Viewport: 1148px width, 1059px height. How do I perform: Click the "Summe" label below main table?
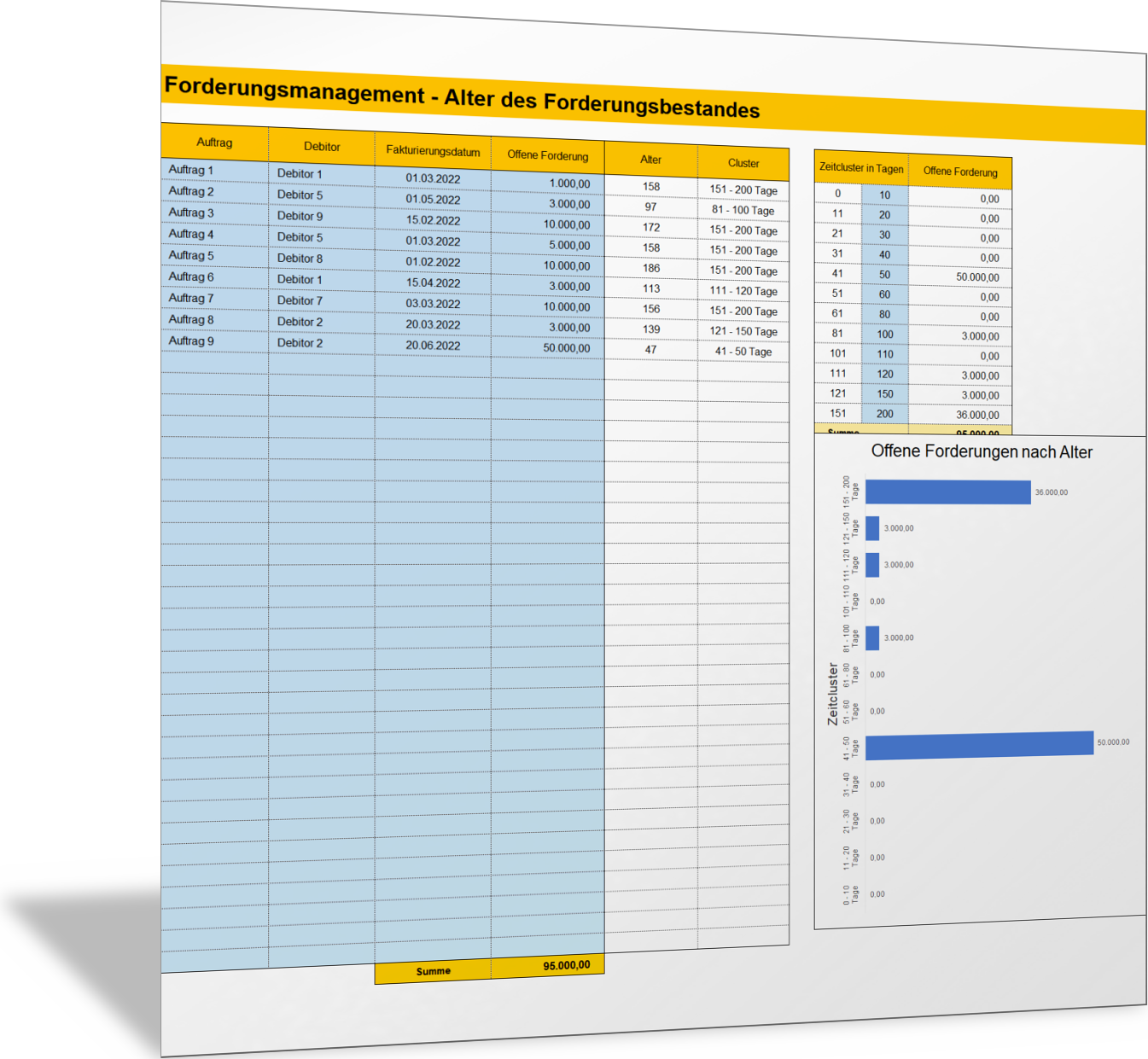[x=434, y=971]
